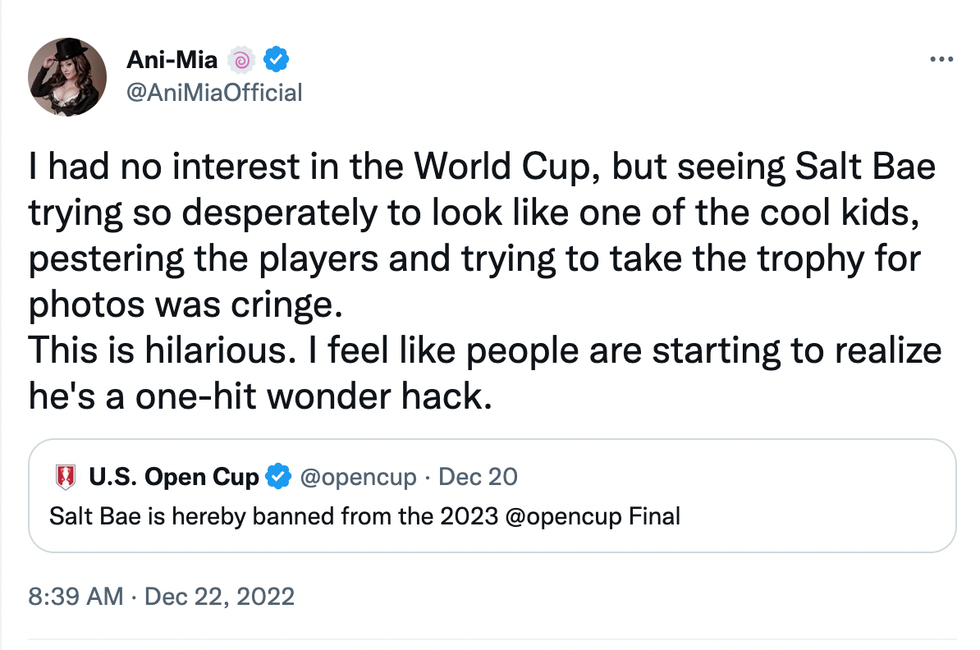Viewport: 980px width, 650px height.
Task: Click the Dec 22, 2022 date
Action: pyautogui.click(x=220, y=597)
